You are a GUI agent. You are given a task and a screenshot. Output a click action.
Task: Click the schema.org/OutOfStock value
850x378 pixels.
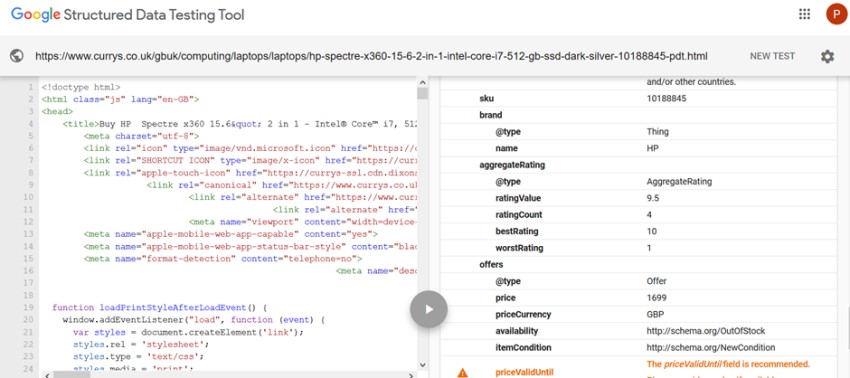click(706, 331)
